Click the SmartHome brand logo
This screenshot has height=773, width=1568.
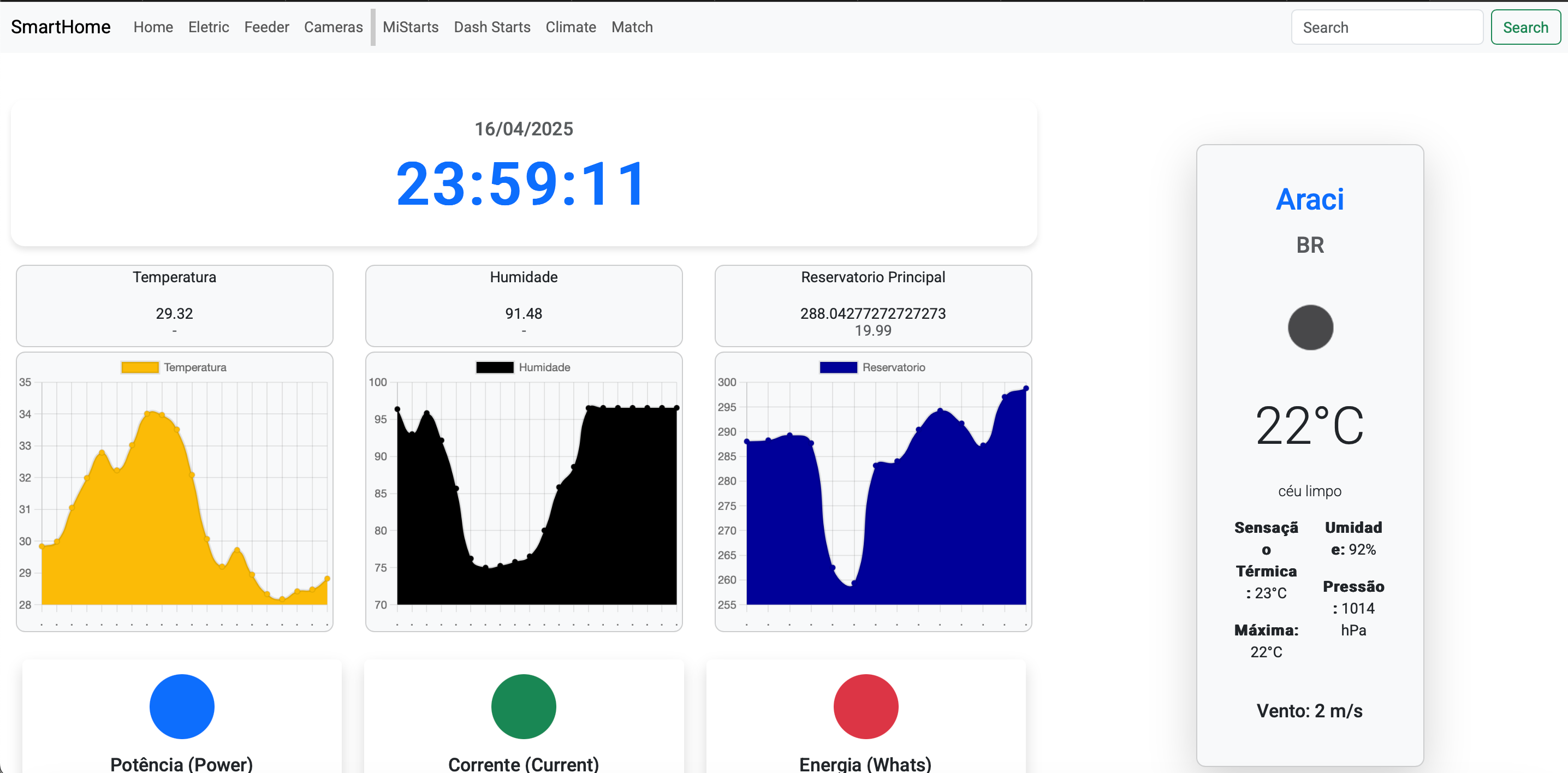click(61, 27)
